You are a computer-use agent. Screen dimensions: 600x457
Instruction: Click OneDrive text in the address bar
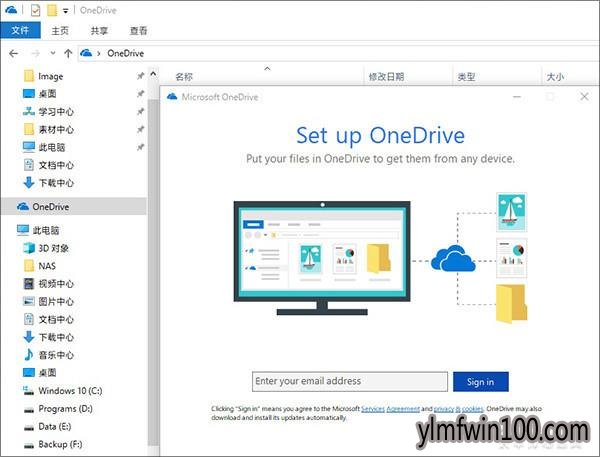pos(126,53)
